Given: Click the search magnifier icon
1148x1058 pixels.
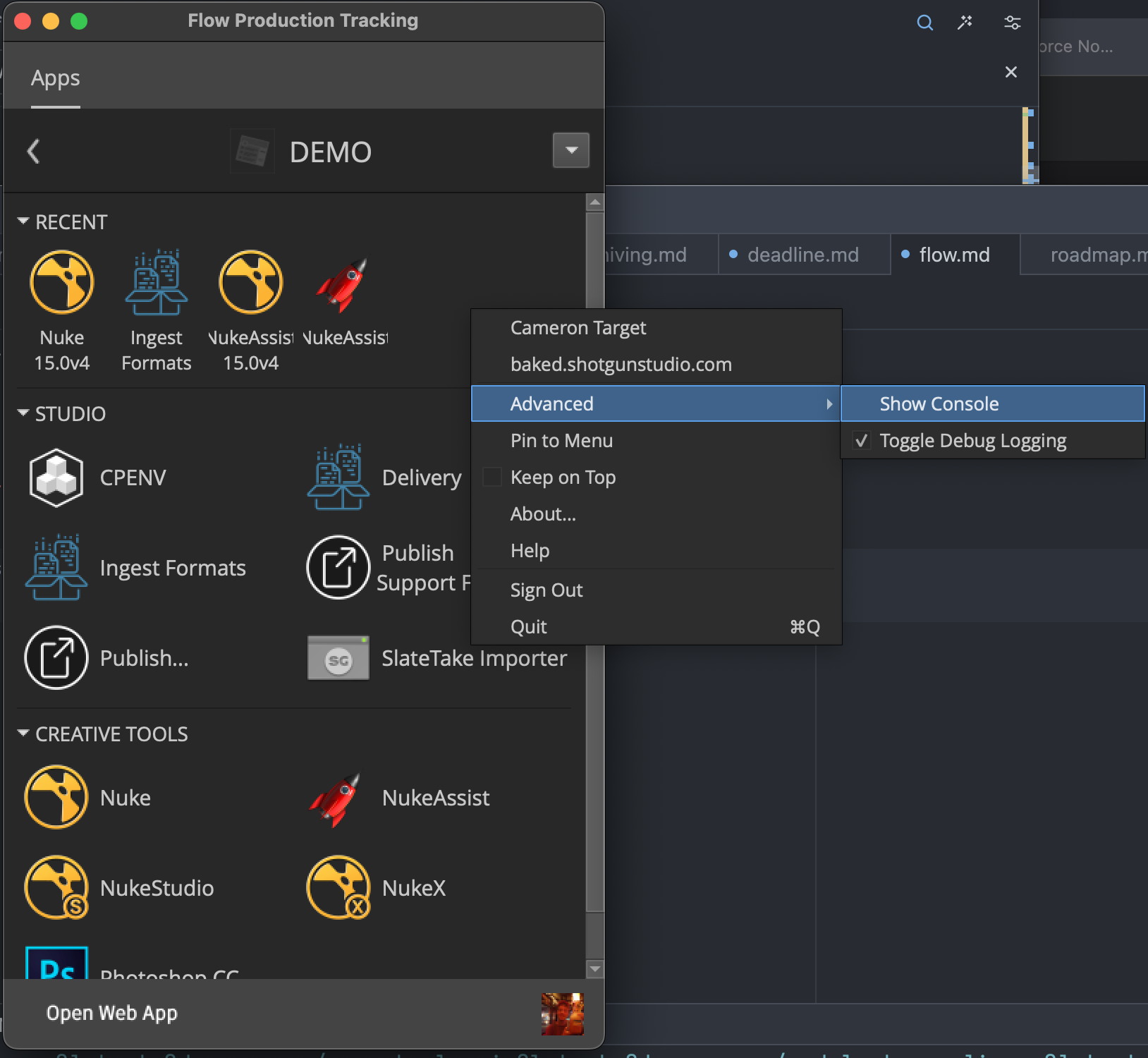Looking at the screenshot, I should click(x=924, y=23).
